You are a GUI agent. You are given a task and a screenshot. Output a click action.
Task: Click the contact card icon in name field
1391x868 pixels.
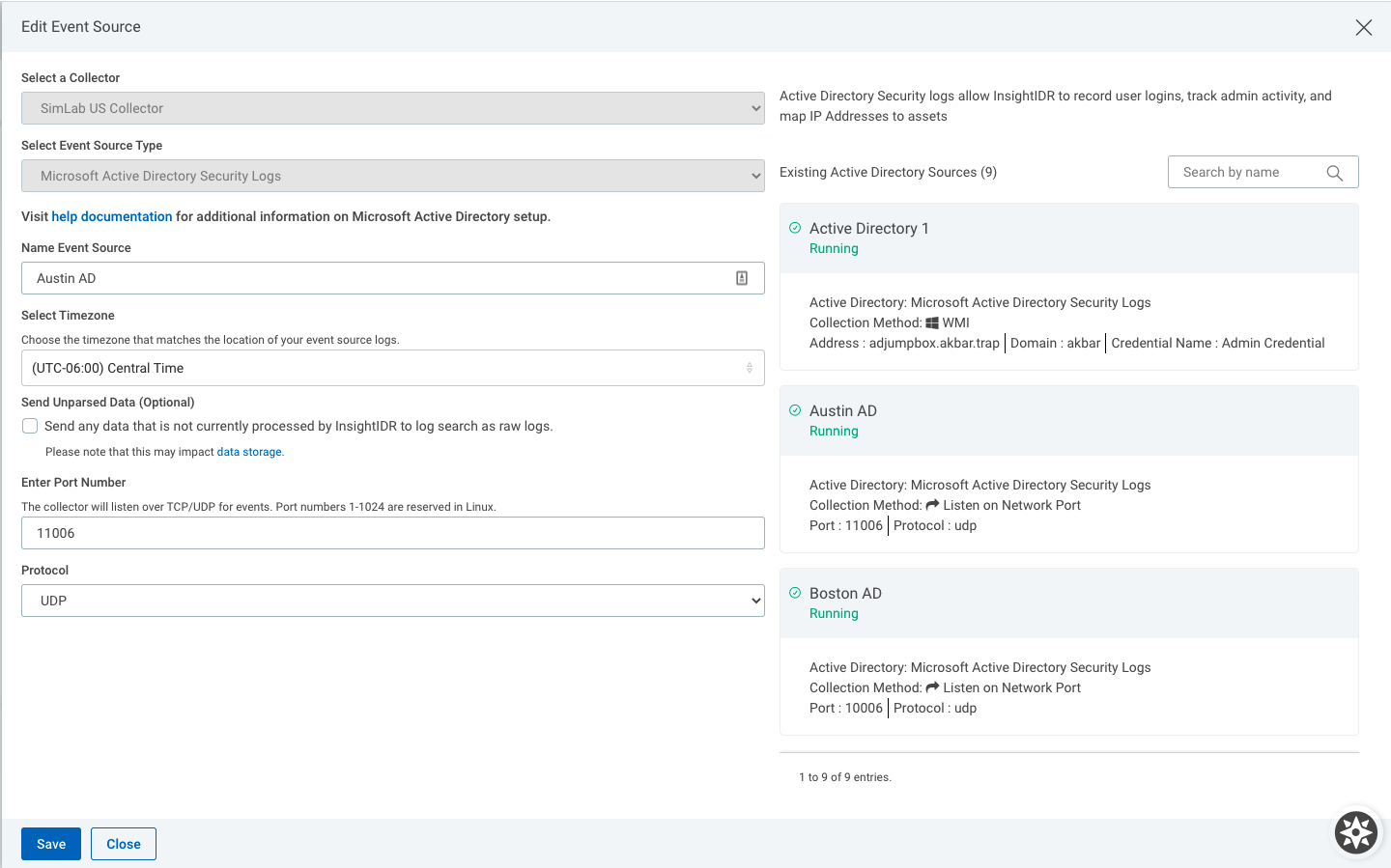[742, 278]
